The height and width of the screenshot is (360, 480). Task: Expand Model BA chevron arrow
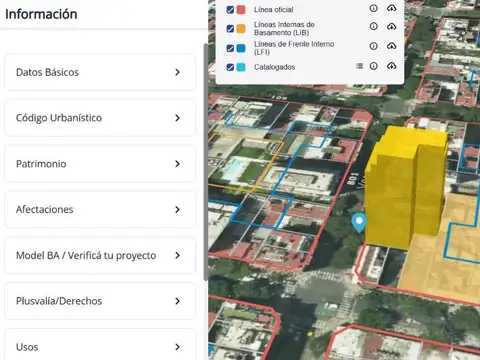pos(177,255)
